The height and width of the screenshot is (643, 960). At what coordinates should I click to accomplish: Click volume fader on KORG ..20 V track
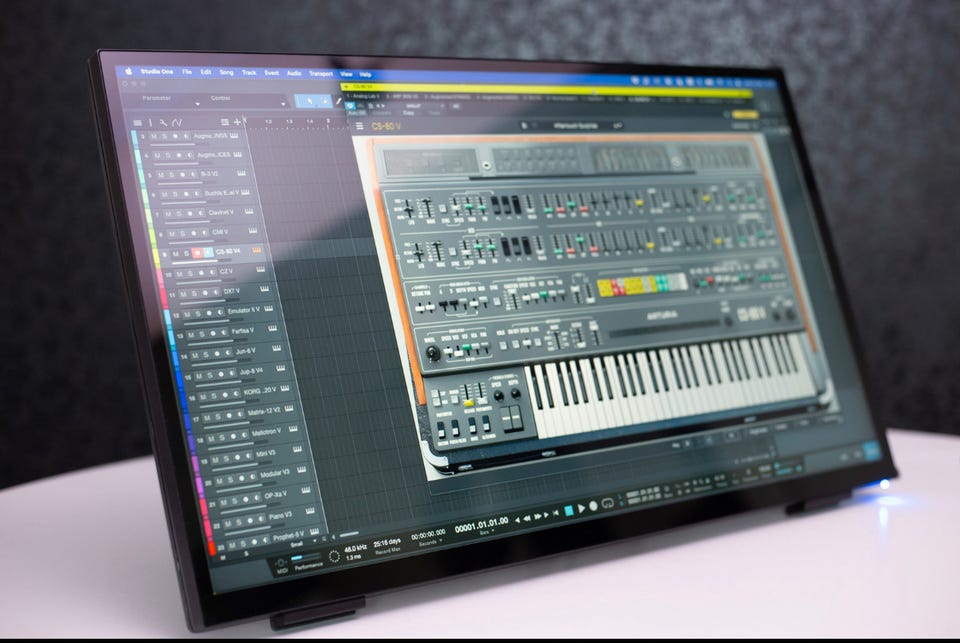tap(230, 402)
